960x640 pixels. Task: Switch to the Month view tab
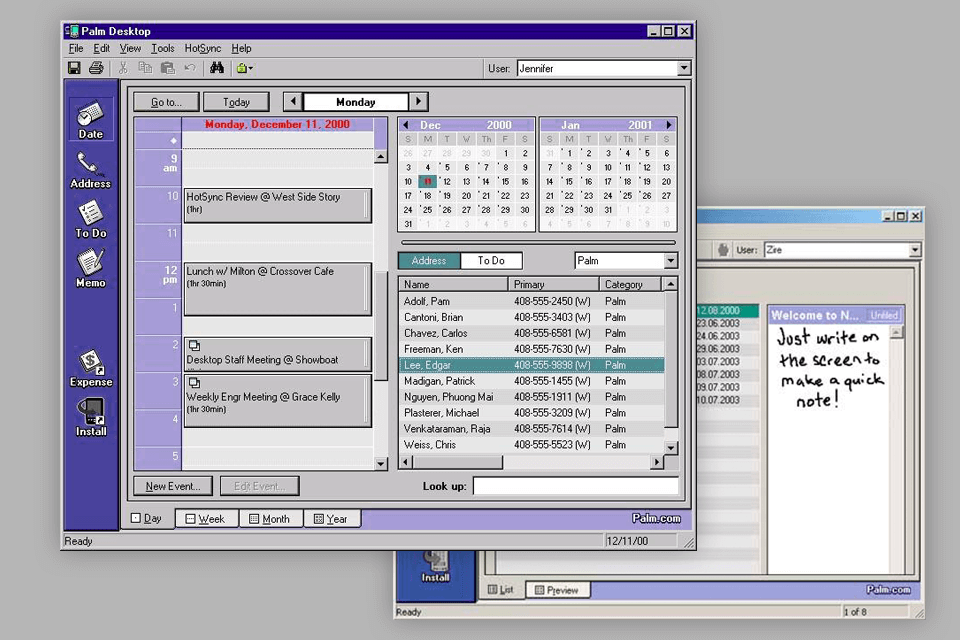click(270, 519)
